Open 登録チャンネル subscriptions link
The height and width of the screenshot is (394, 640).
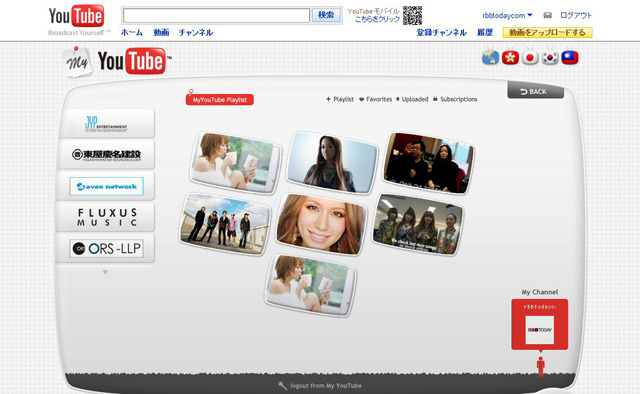(x=441, y=33)
